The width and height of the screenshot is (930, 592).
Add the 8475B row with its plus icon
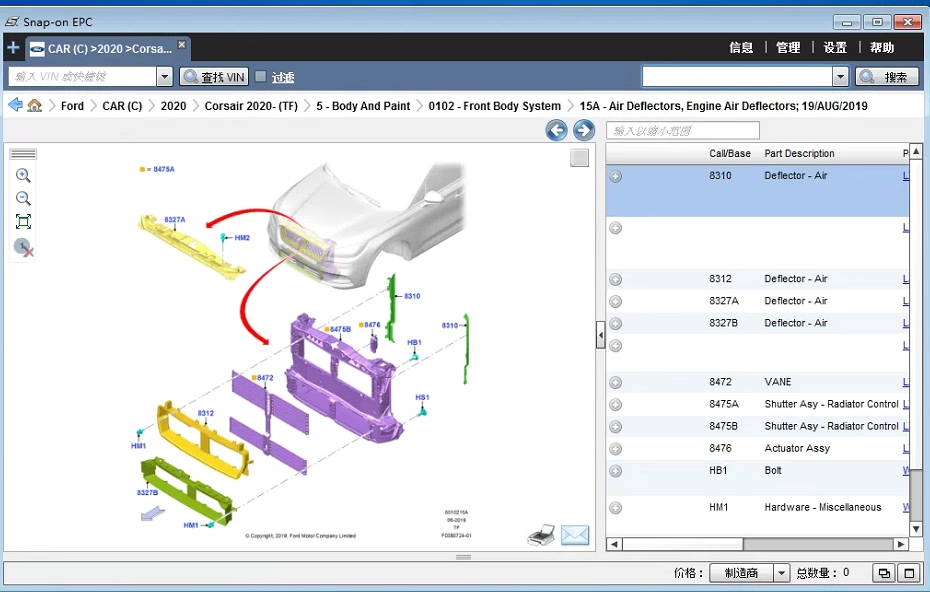pos(616,427)
